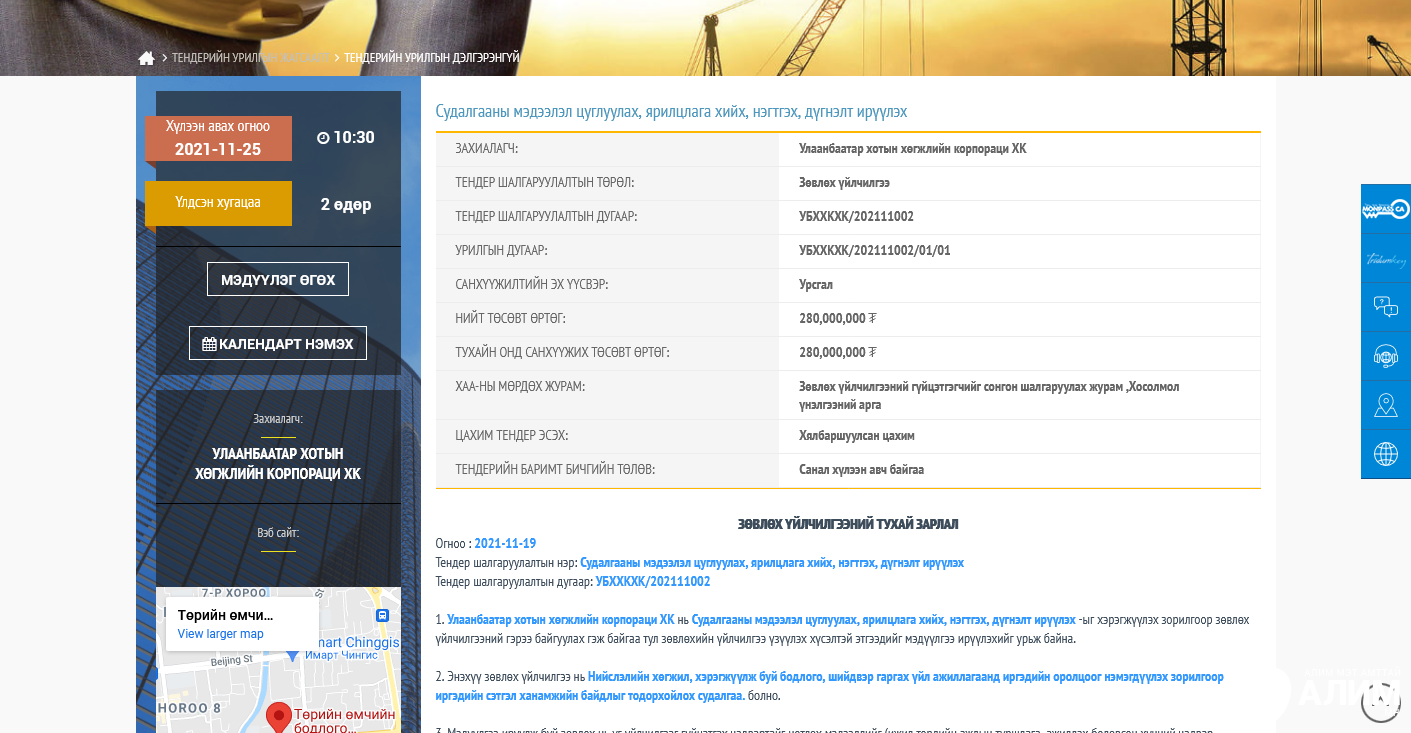Click the page title Судалгааны мэдээлэл цуглуулах heading
The width and height of the screenshot is (1411, 733).
pos(671,111)
